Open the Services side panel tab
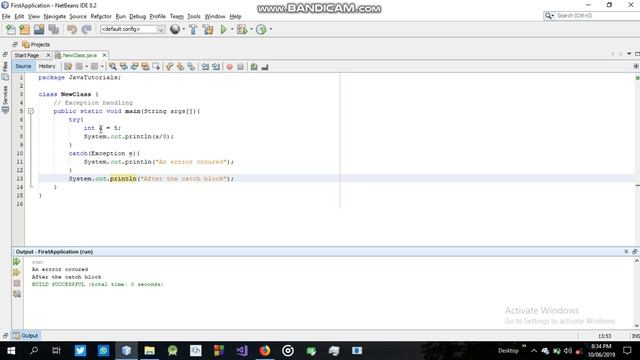 (5, 99)
